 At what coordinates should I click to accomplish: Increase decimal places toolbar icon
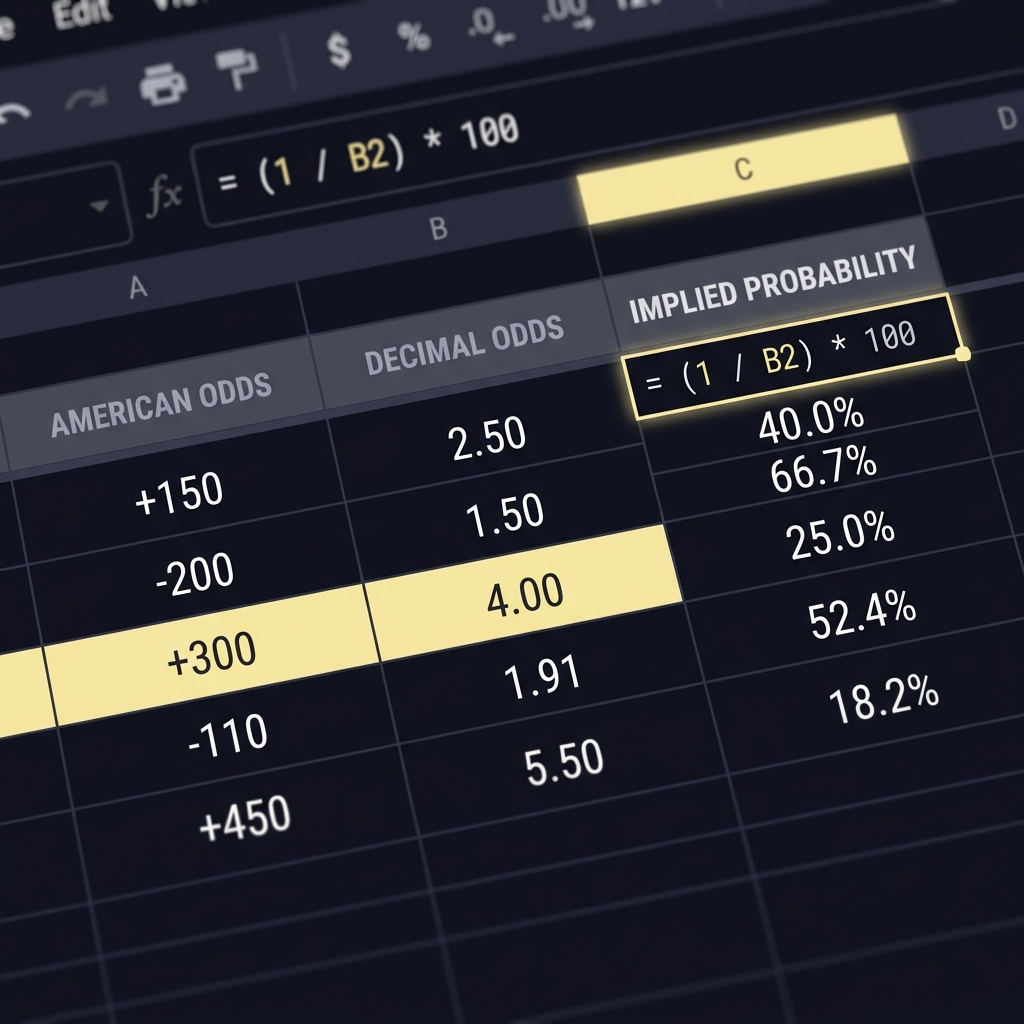[x=568, y=14]
